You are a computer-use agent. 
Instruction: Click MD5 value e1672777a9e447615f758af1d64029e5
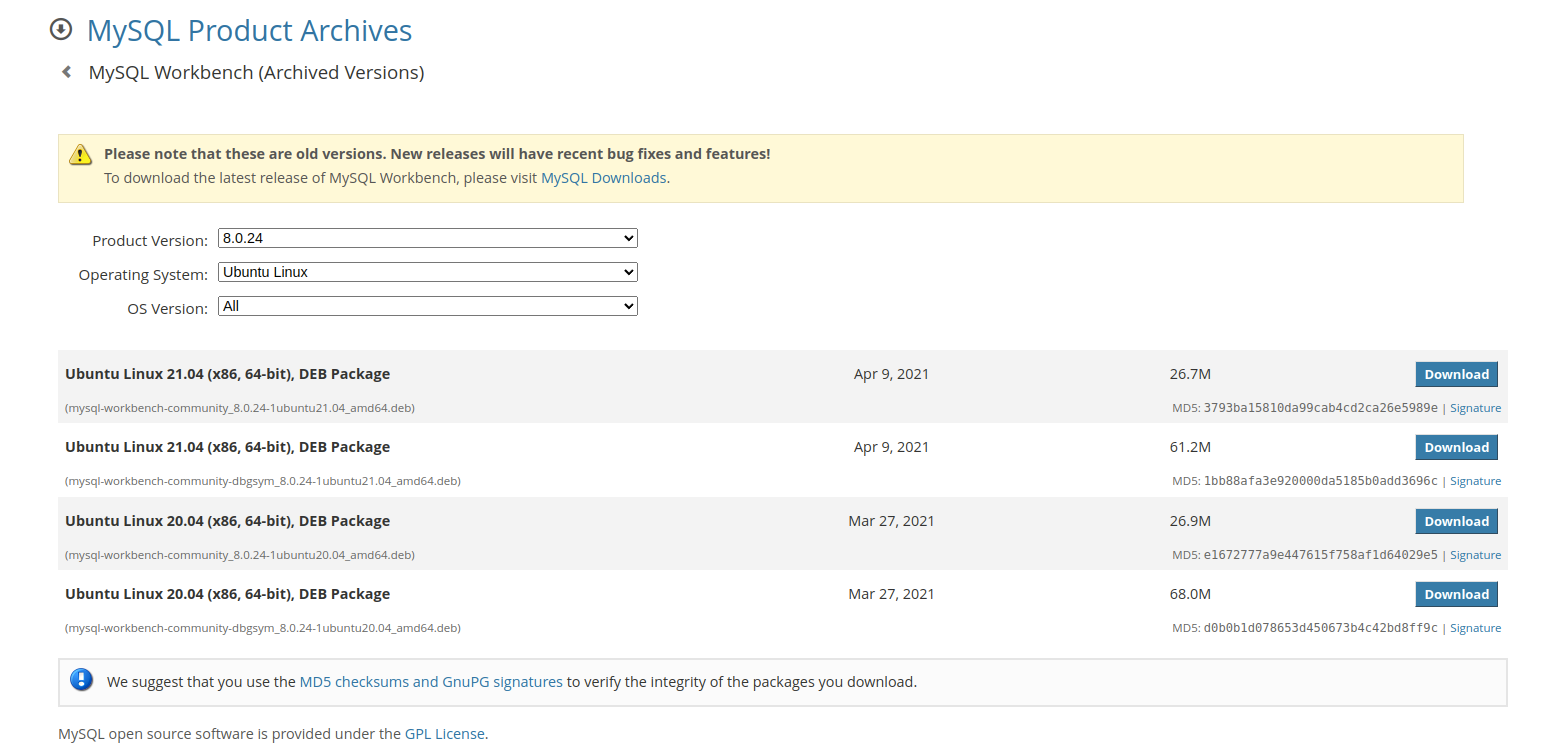pyautogui.click(x=1320, y=555)
